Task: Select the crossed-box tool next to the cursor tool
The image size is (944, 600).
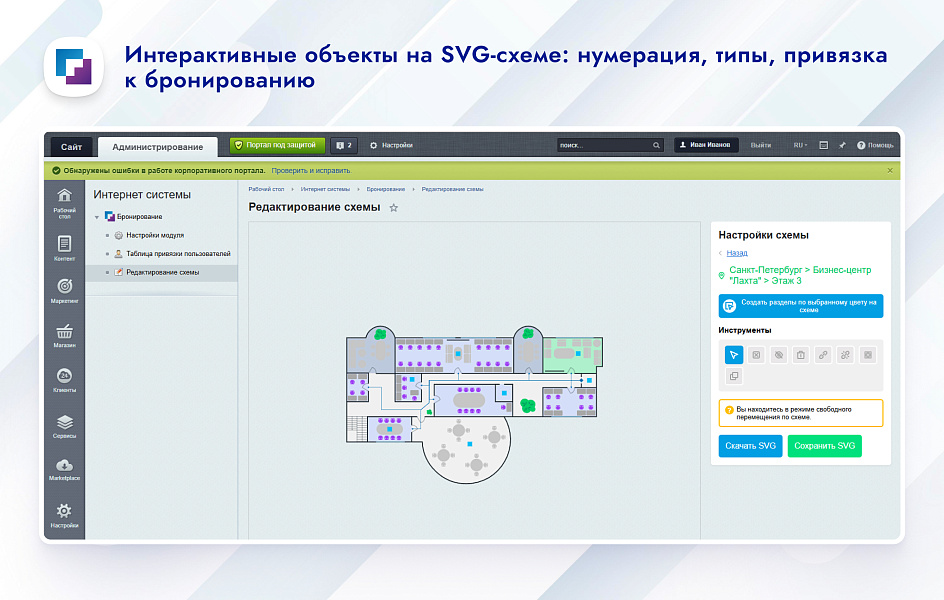Action: [x=756, y=355]
